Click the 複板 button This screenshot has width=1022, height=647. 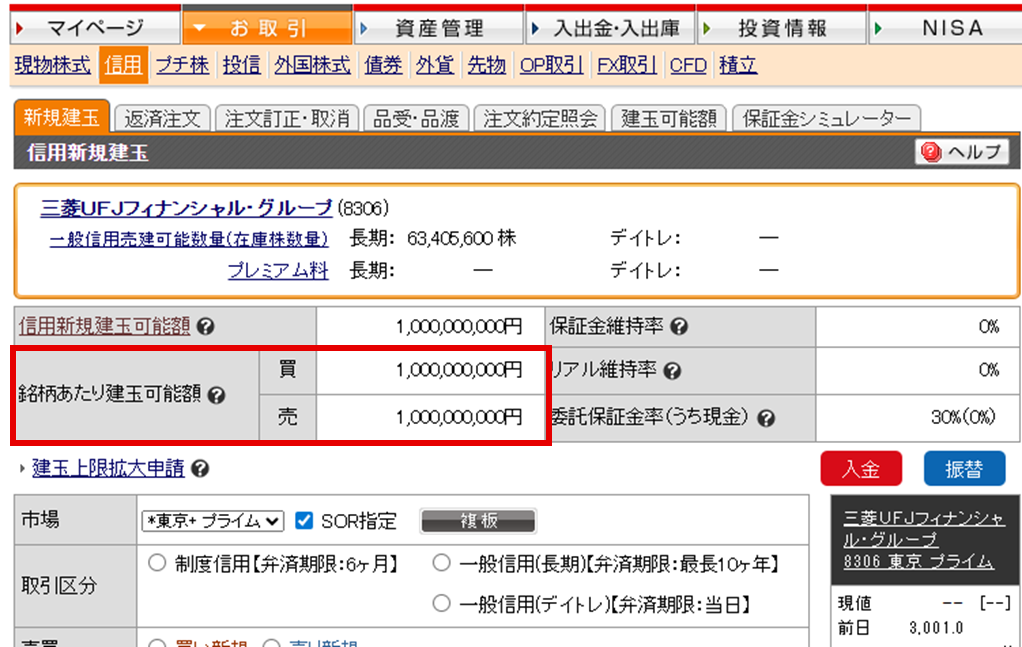pyautogui.click(x=477, y=521)
